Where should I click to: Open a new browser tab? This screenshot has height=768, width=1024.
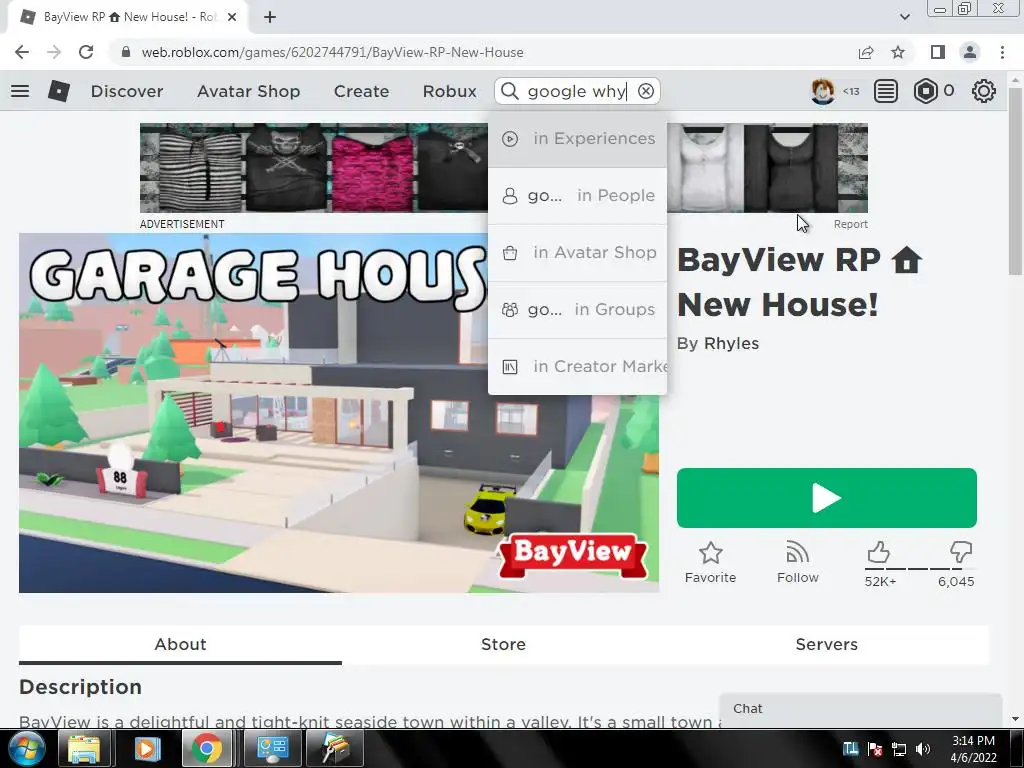coord(270,17)
